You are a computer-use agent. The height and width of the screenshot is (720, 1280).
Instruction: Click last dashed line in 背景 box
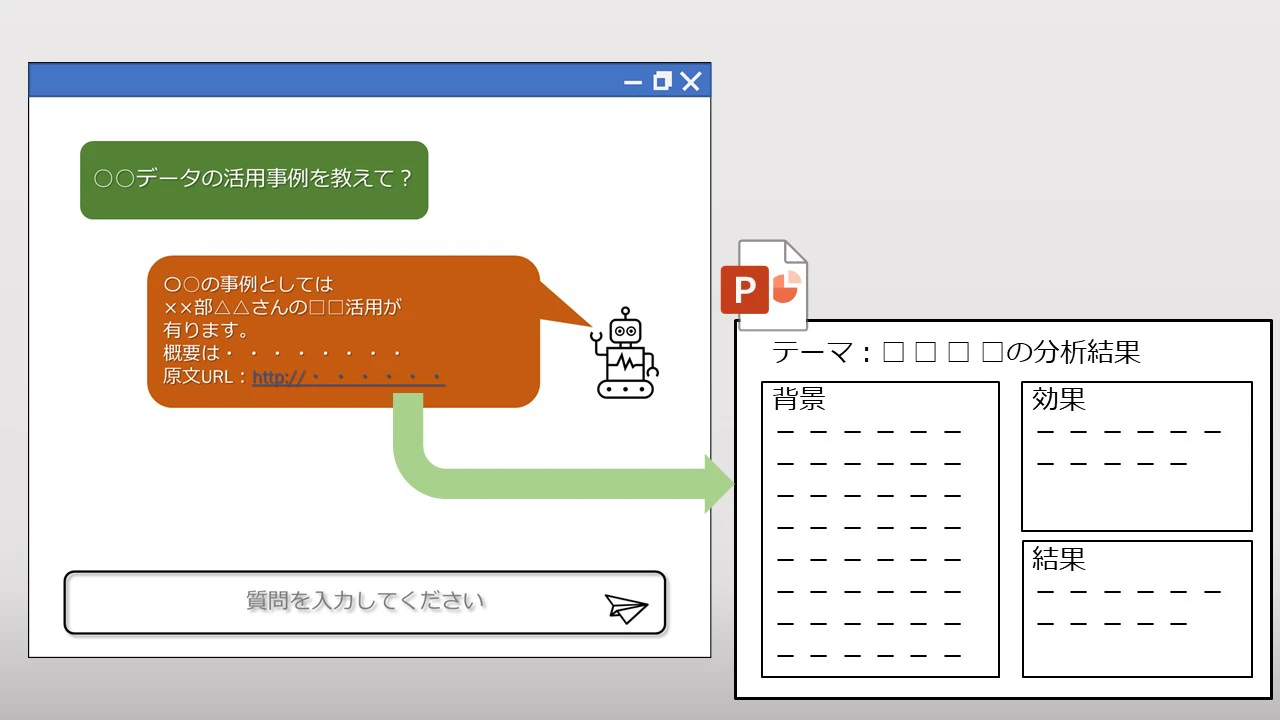pos(868,656)
